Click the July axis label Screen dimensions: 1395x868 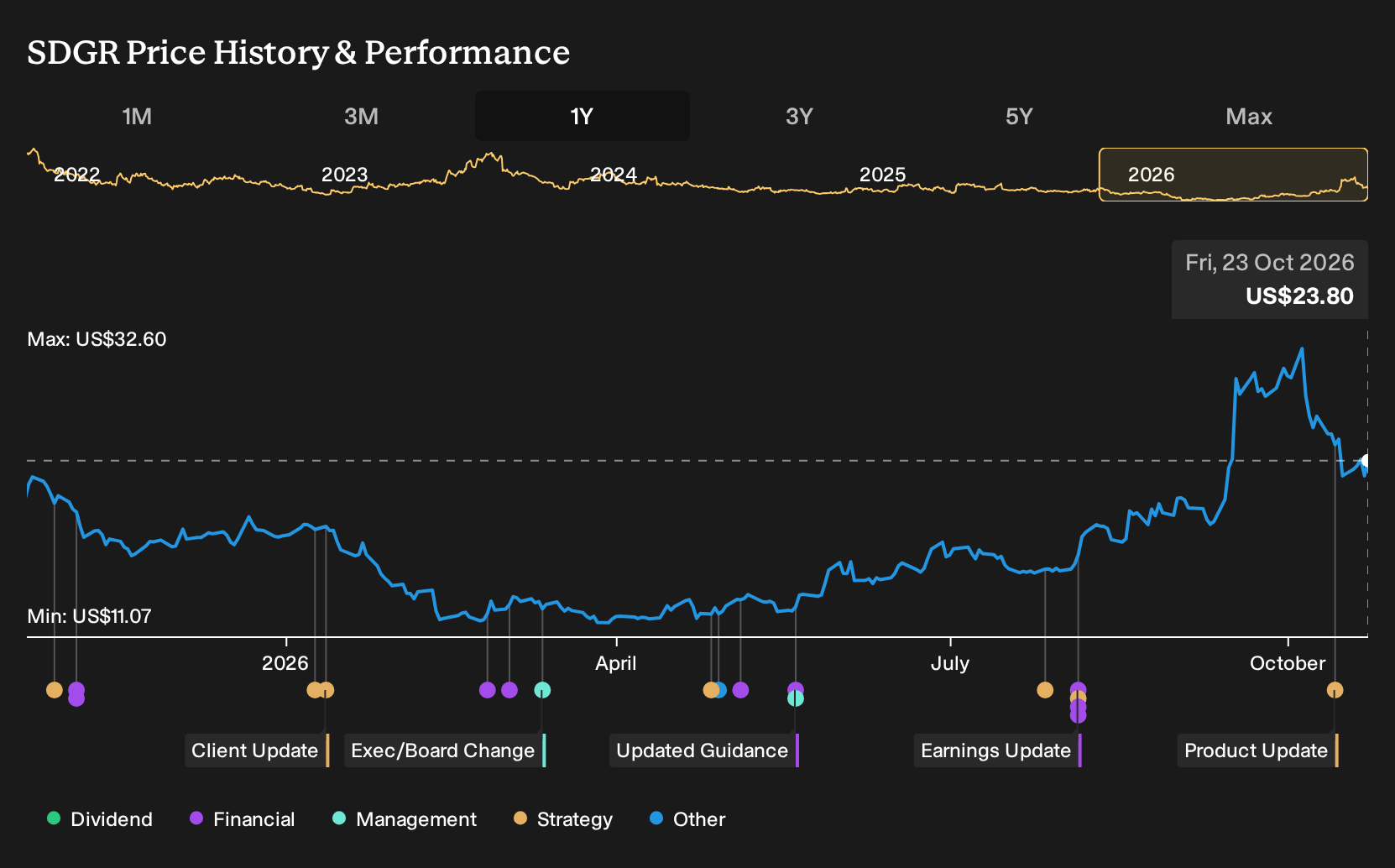point(950,663)
